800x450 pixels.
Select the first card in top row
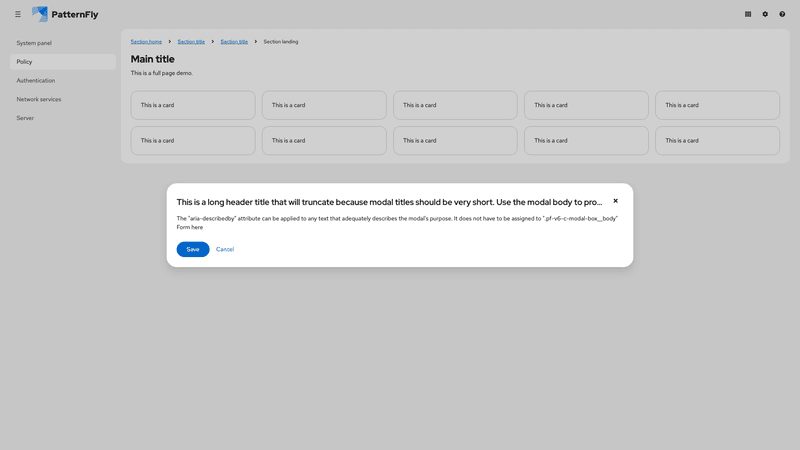(193, 105)
